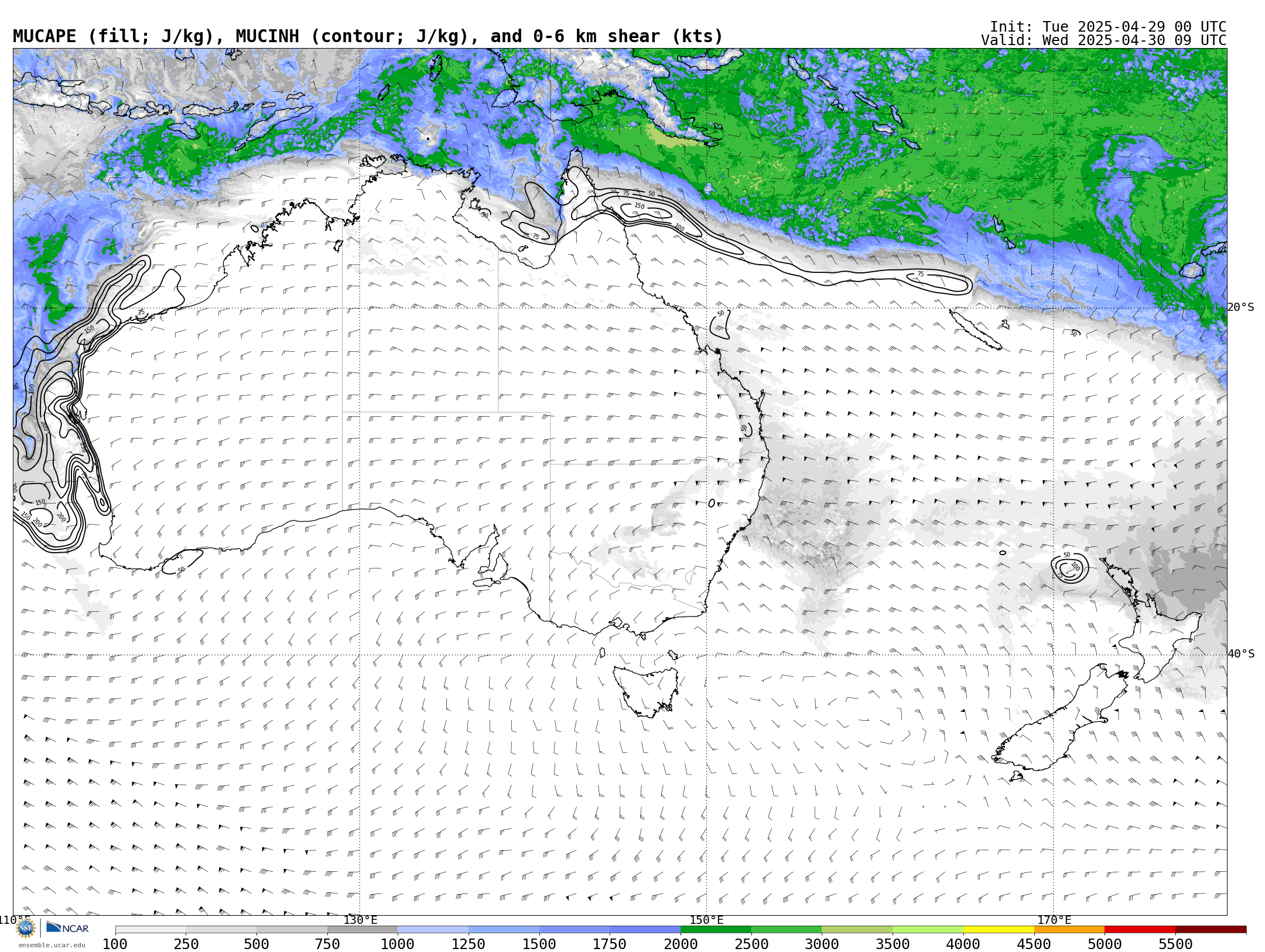
Task: Select the 2500–3000 green colorbar swatch
Action: tap(787, 930)
